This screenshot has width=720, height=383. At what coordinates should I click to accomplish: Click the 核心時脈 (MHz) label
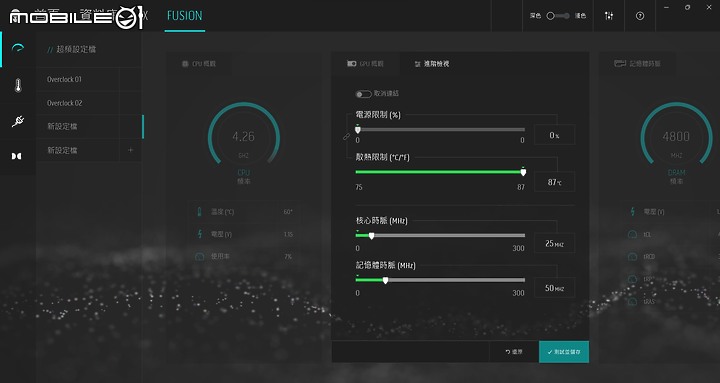tap(382, 221)
